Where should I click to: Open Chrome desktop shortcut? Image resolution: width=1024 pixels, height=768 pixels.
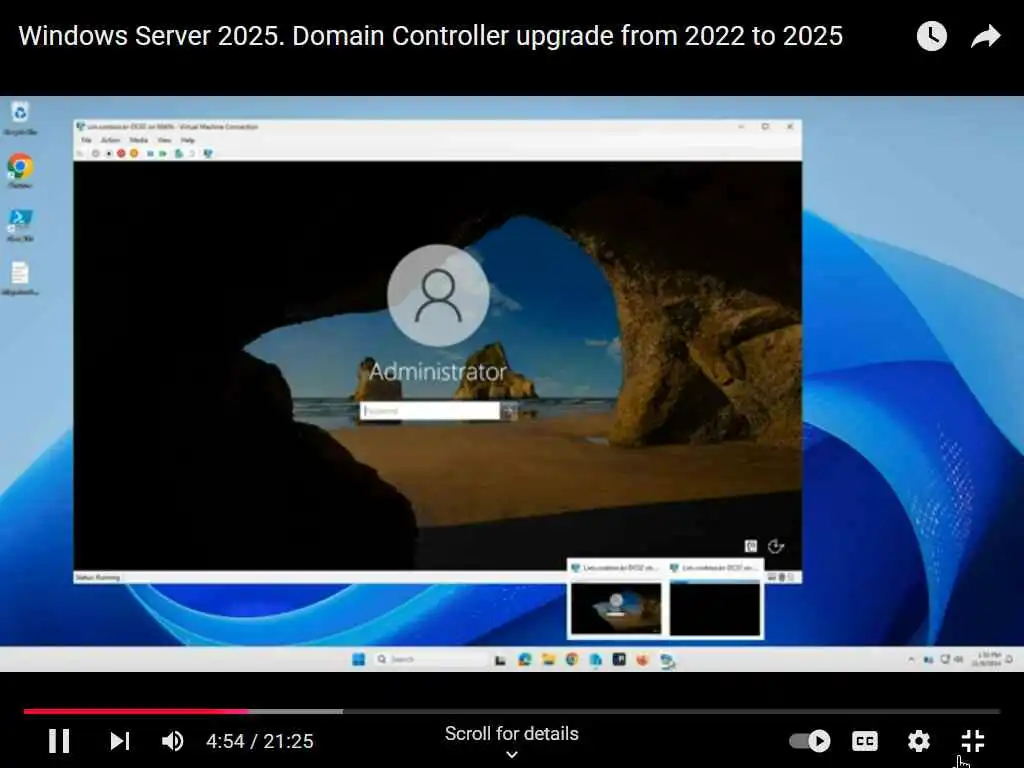(x=20, y=172)
